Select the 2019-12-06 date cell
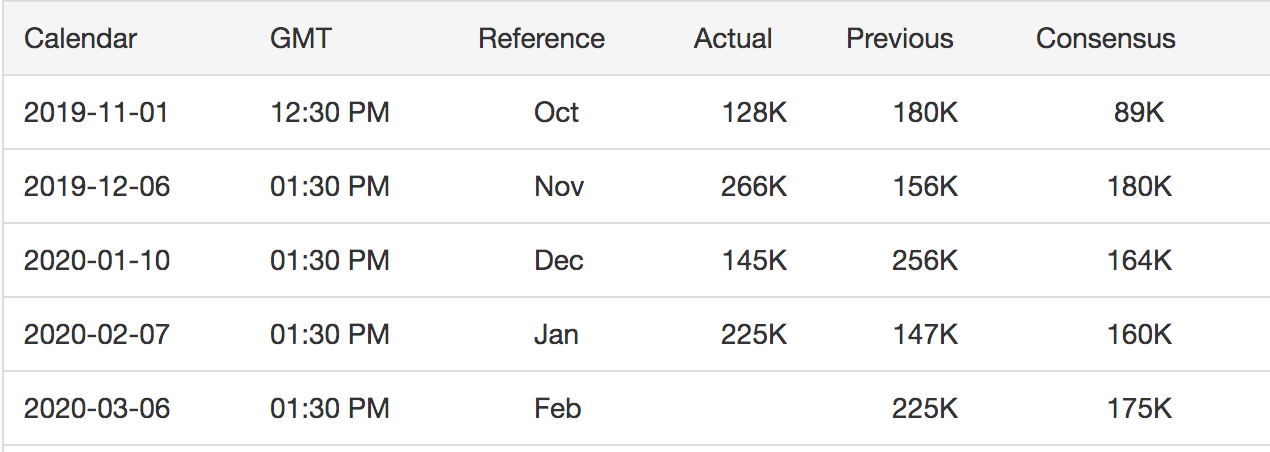The image size is (1270, 452). [x=97, y=187]
